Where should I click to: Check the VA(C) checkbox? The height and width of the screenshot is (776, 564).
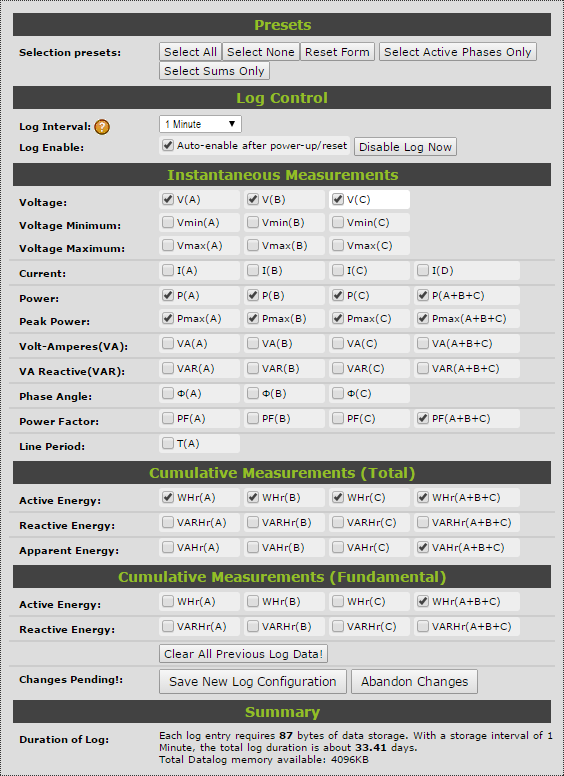pyautogui.click(x=338, y=343)
